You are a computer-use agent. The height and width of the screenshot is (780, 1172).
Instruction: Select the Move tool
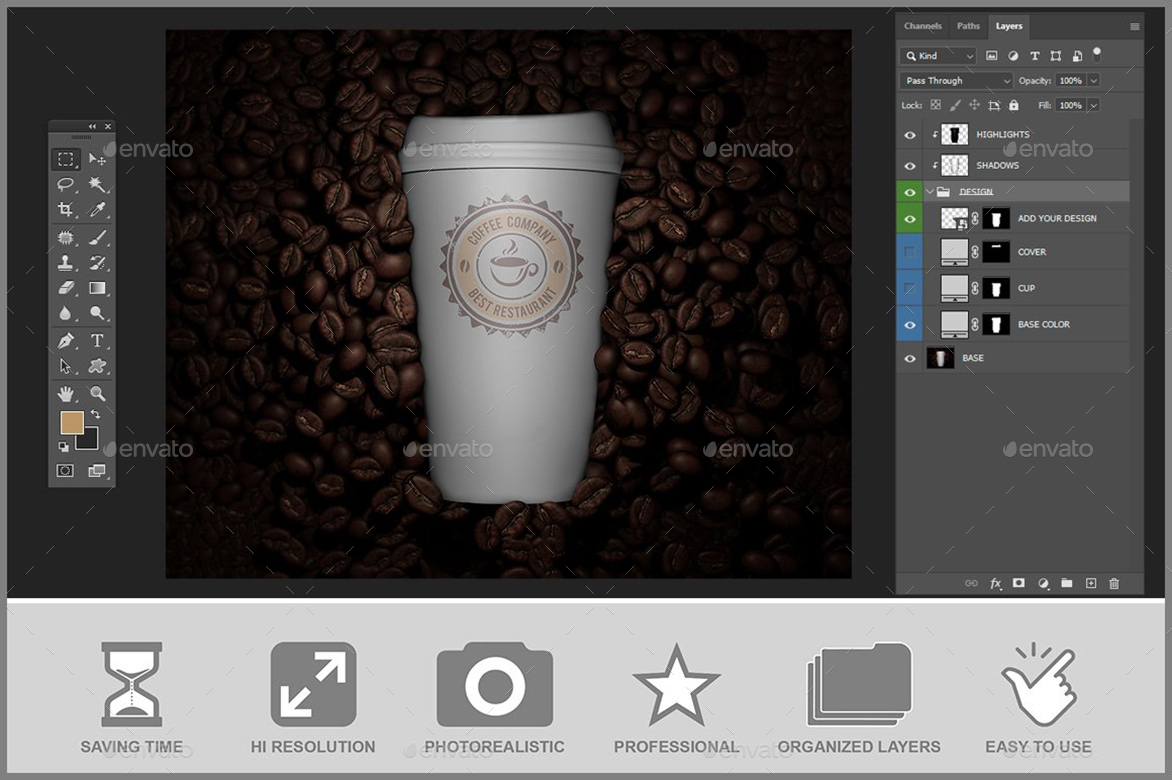click(97, 158)
